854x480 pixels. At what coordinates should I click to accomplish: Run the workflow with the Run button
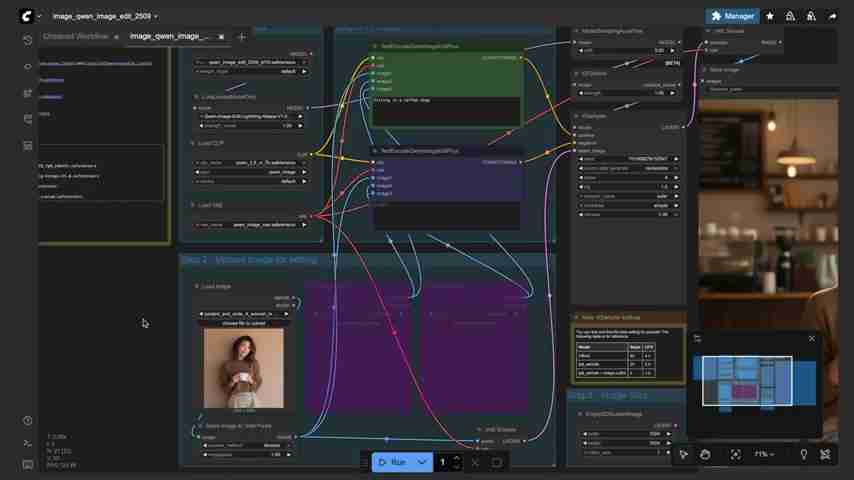tap(393, 462)
